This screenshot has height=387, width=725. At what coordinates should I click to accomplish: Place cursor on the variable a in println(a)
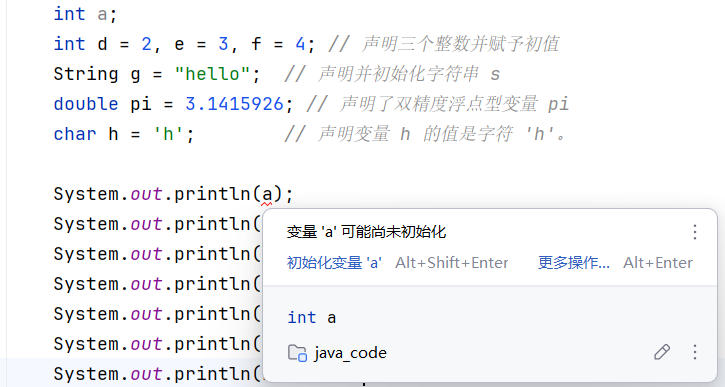(267, 194)
